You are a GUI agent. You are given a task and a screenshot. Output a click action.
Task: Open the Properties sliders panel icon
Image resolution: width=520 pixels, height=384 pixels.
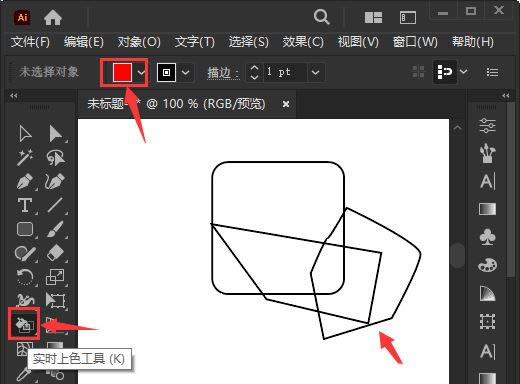click(x=487, y=126)
